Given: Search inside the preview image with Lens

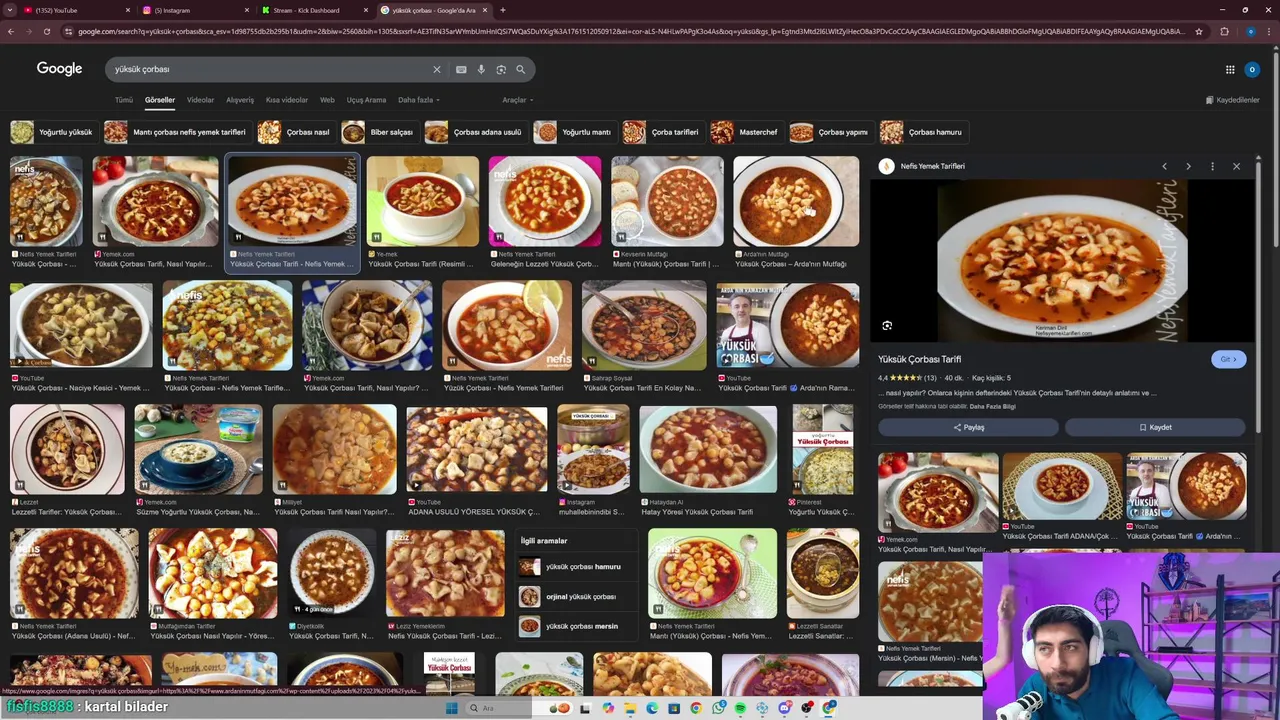Looking at the screenshot, I should [x=887, y=326].
